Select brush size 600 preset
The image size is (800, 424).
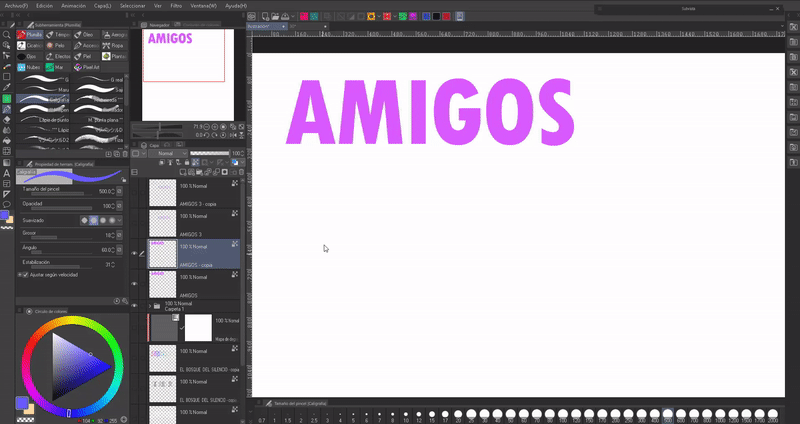(681, 415)
